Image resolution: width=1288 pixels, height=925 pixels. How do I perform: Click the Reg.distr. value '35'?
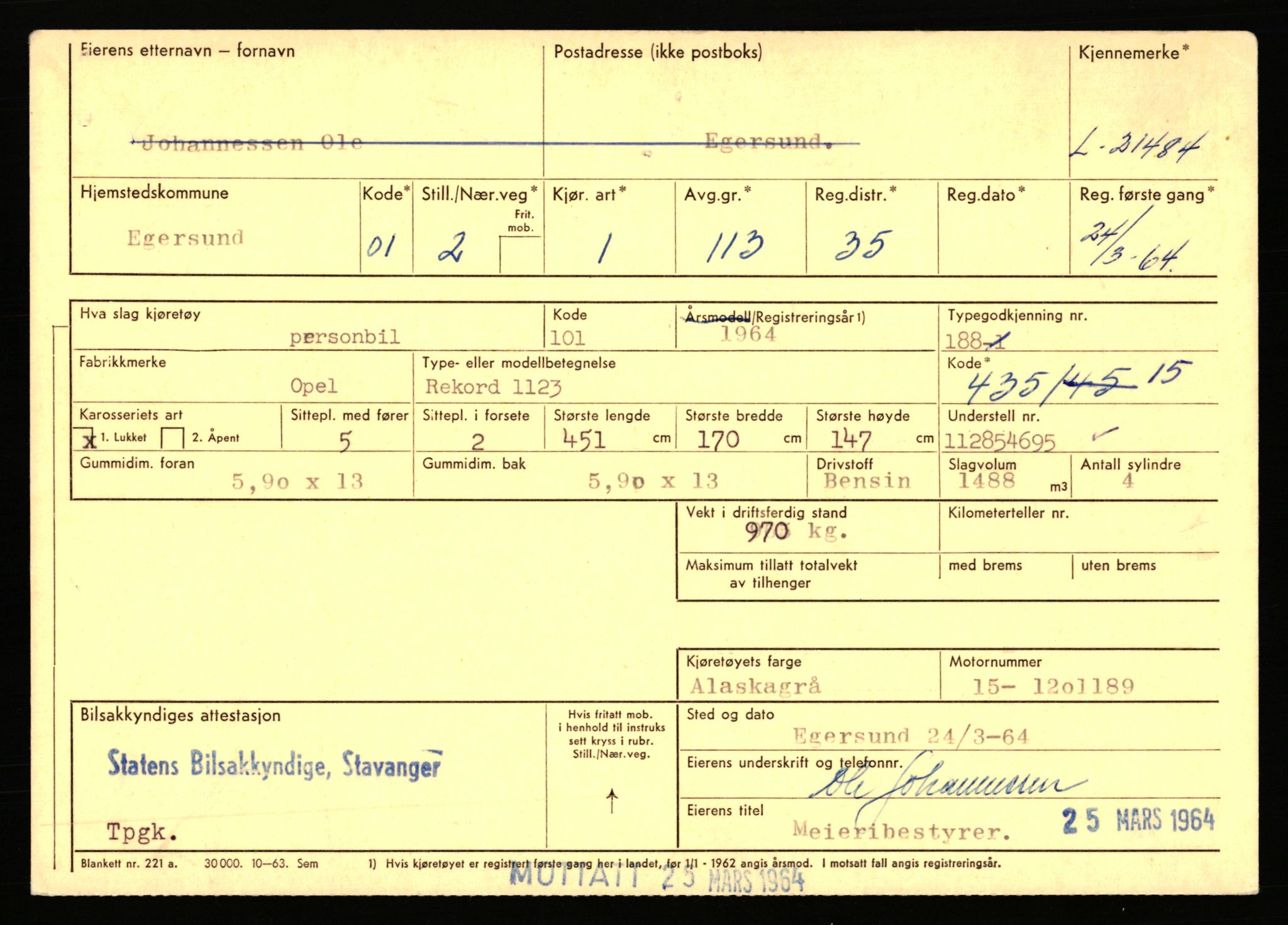[x=863, y=245]
